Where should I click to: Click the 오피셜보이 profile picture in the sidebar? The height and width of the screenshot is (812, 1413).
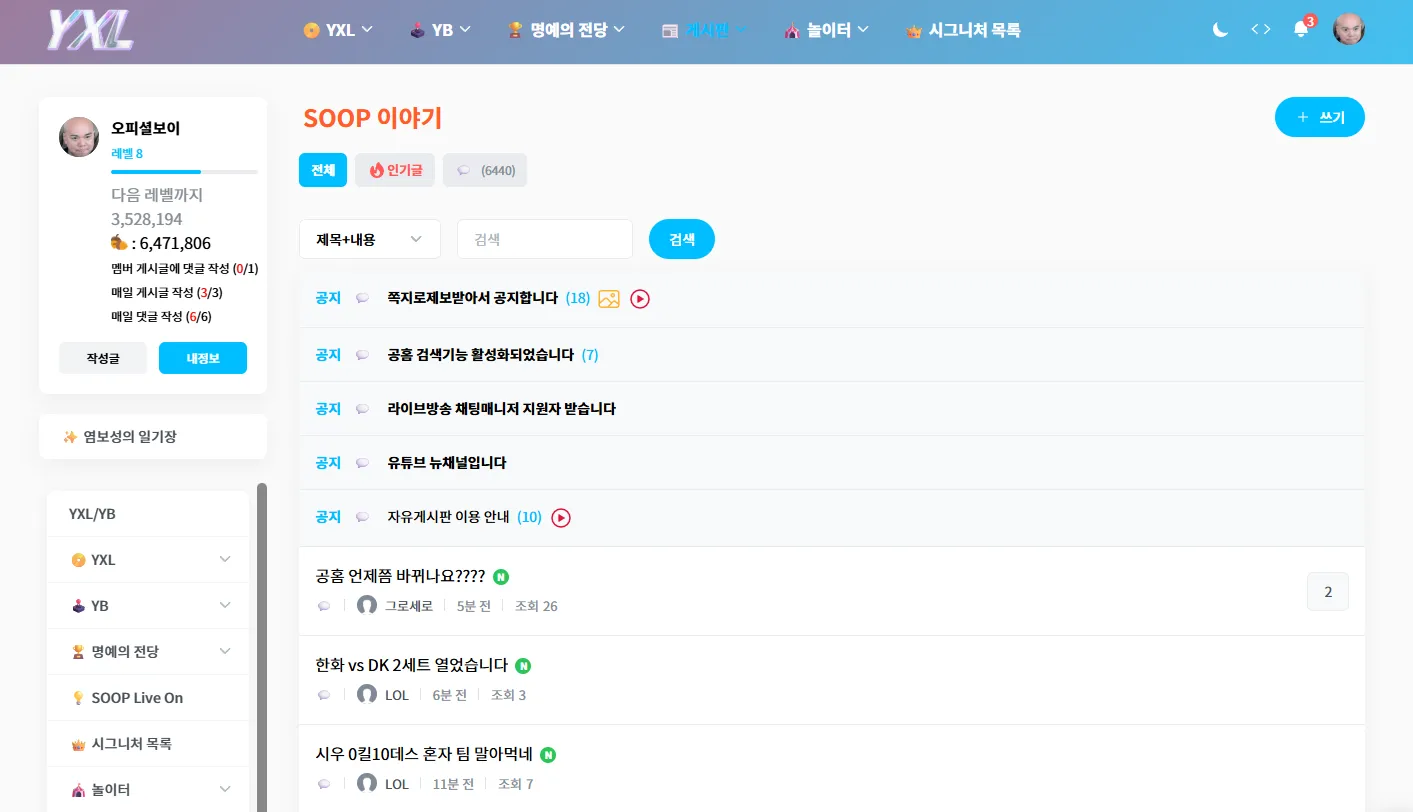pos(79,137)
